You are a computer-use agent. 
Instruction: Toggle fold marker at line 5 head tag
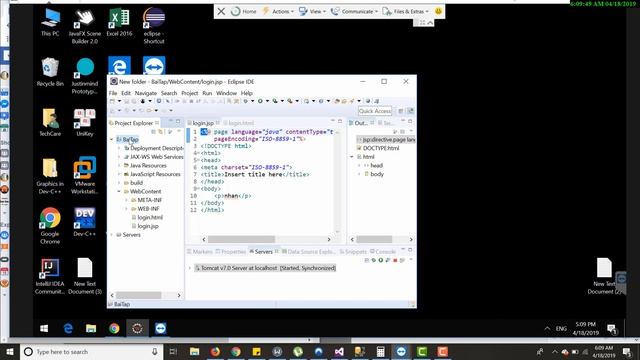tap(198, 160)
